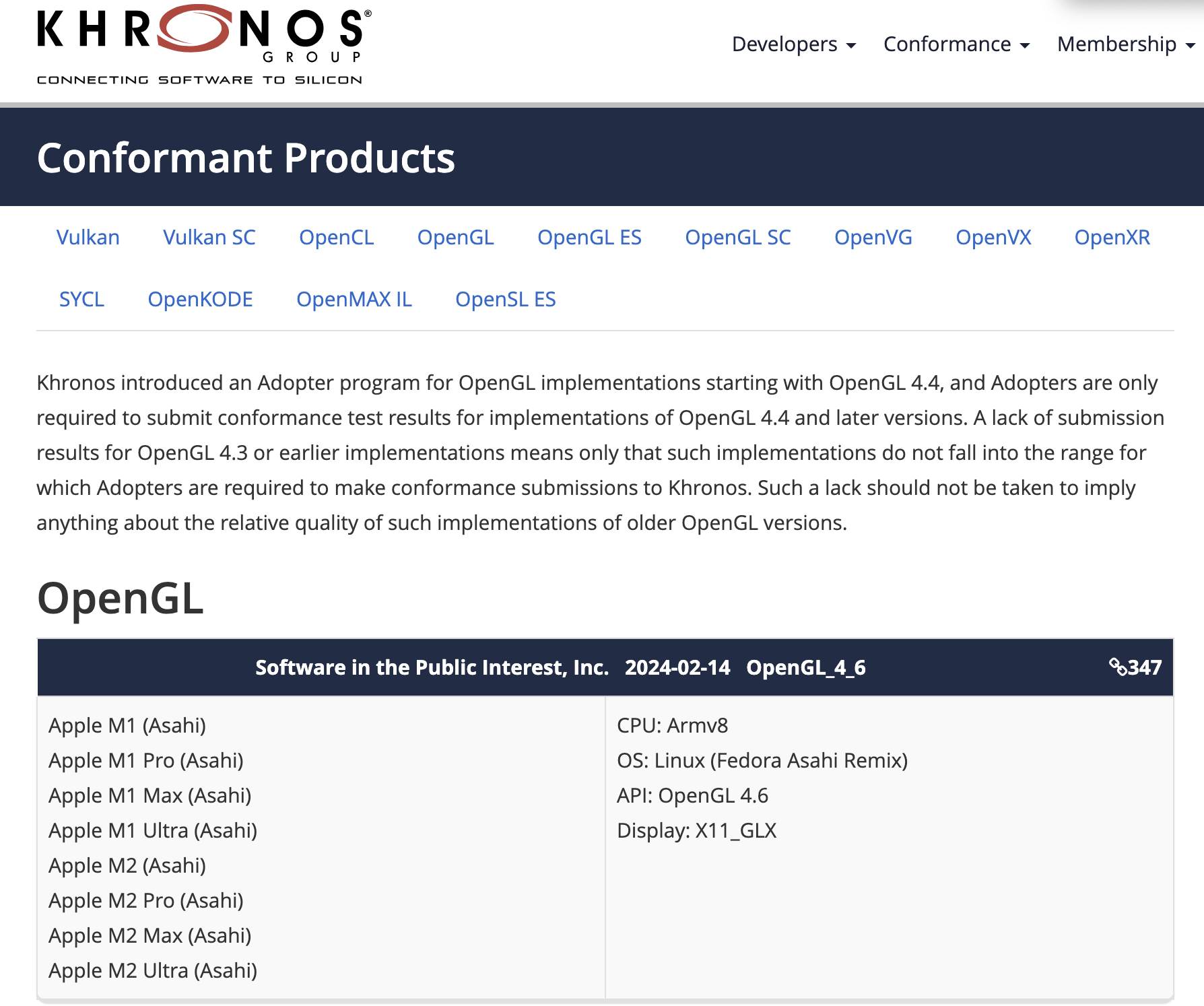Open the permalink icon for entry 347
Image resolution: width=1204 pixels, height=1006 pixels.
(1118, 667)
